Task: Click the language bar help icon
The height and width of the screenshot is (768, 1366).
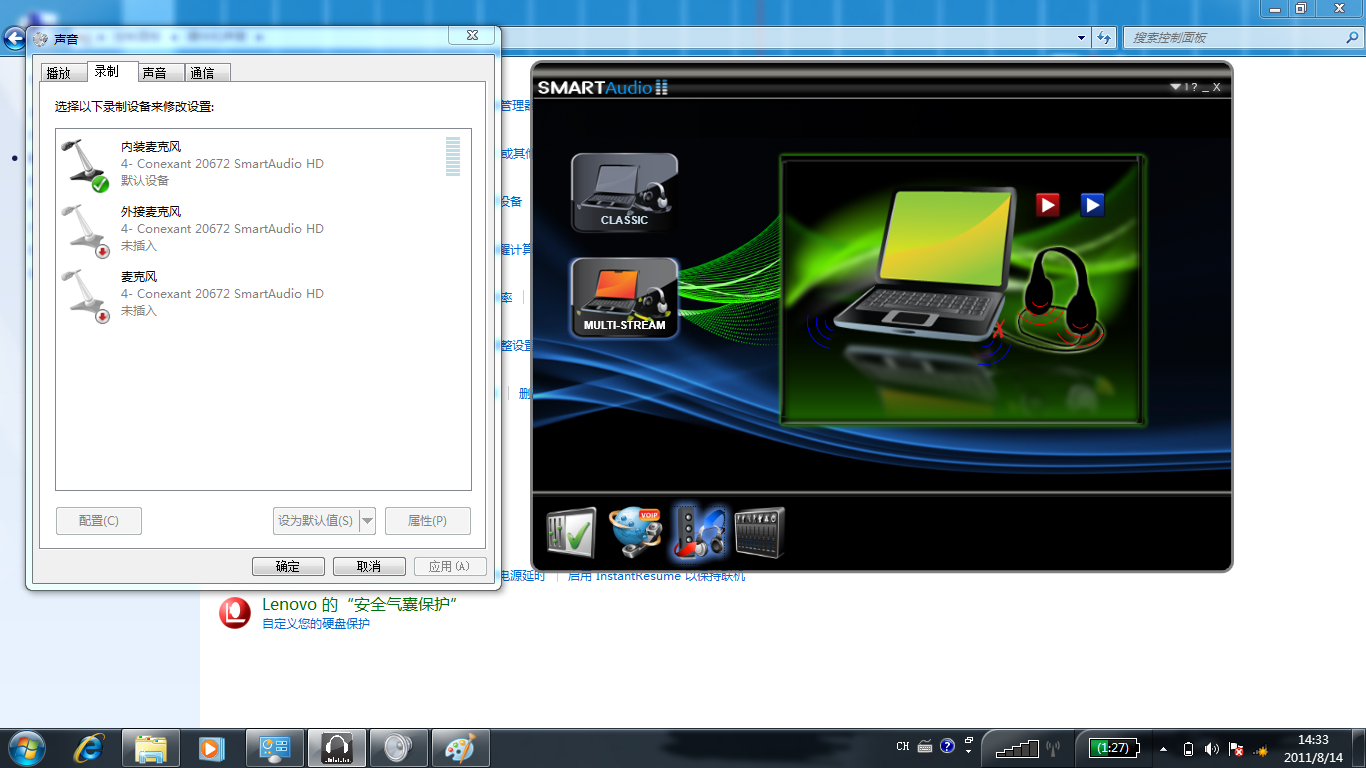Action: pyautogui.click(x=948, y=747)
